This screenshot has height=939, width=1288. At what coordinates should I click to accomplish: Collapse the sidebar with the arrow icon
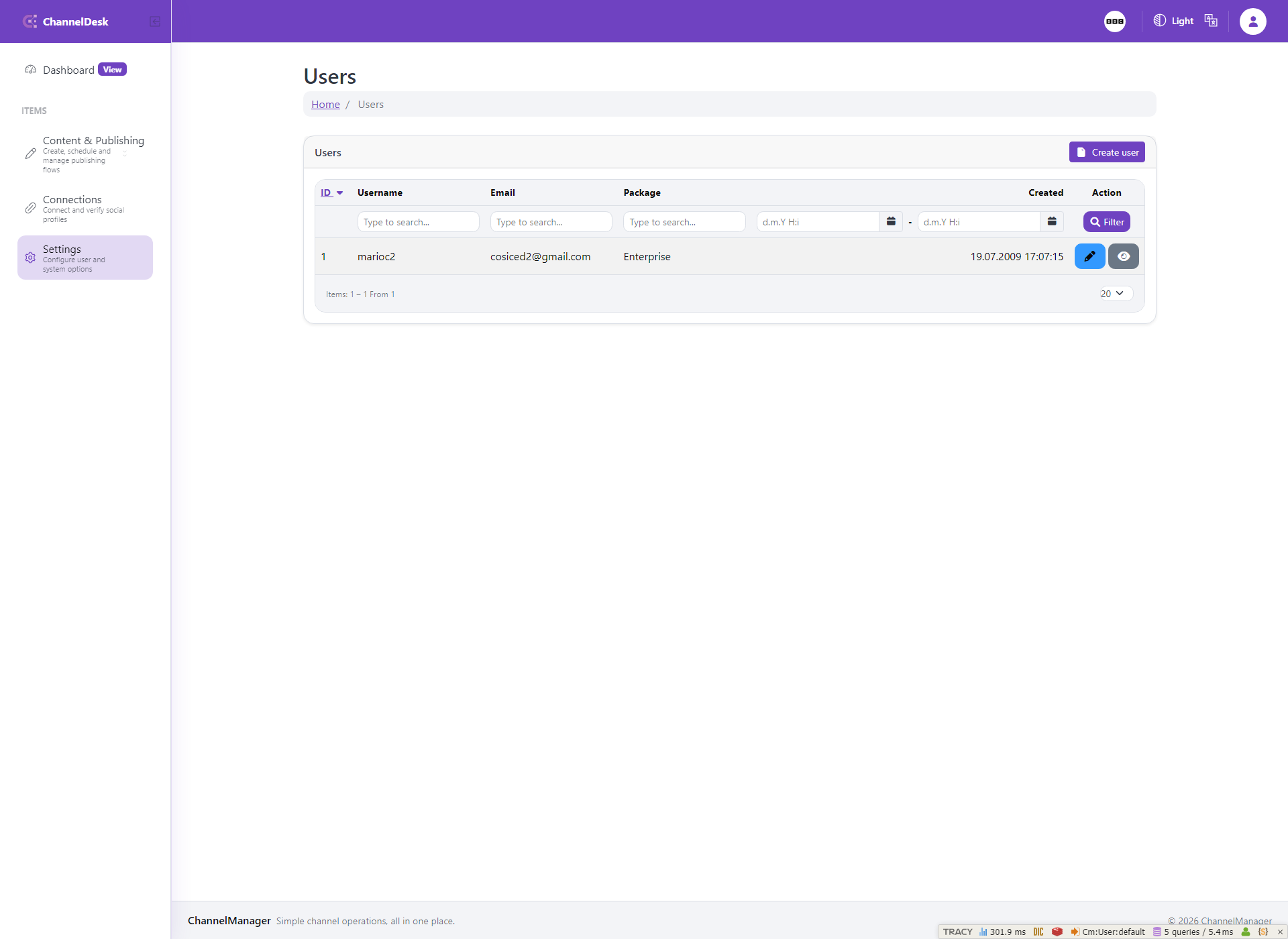coord(155,21)
